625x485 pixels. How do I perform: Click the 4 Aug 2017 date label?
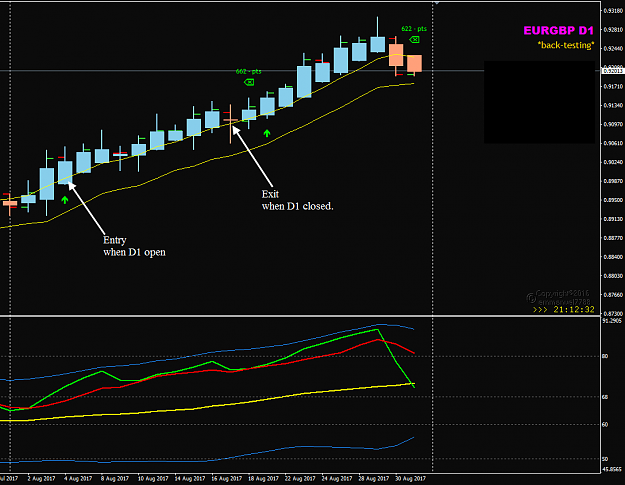pyautogui.click(x=78, y=478)
